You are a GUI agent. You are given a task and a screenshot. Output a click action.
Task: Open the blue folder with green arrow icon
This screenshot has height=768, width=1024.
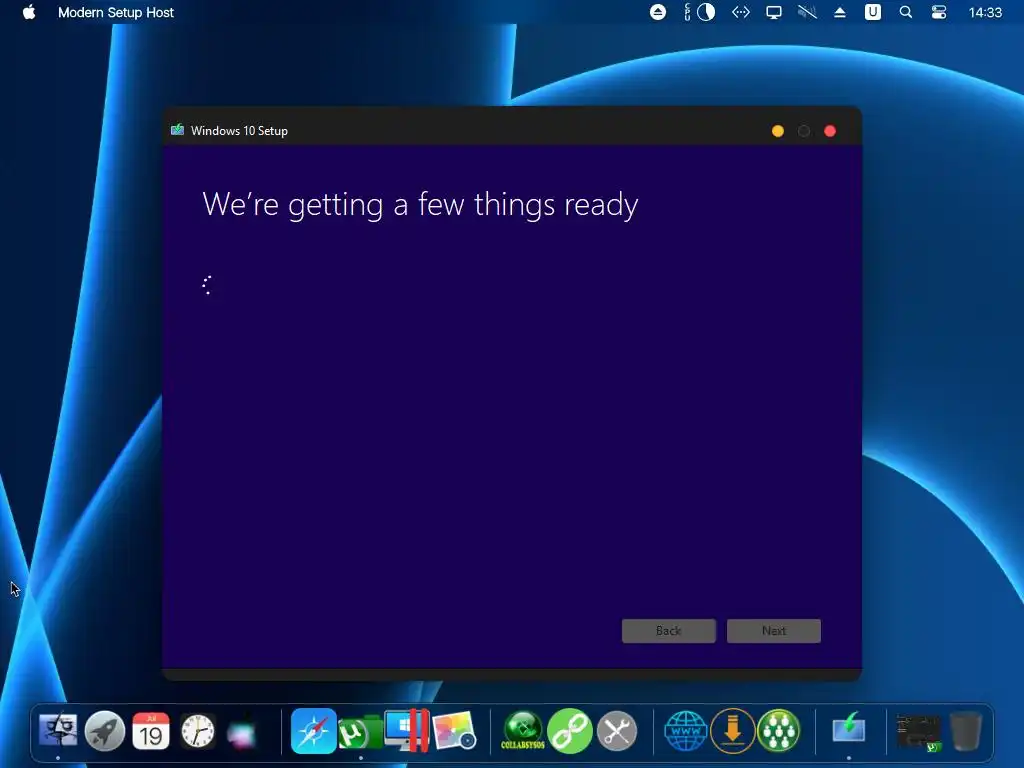[849, 729]
